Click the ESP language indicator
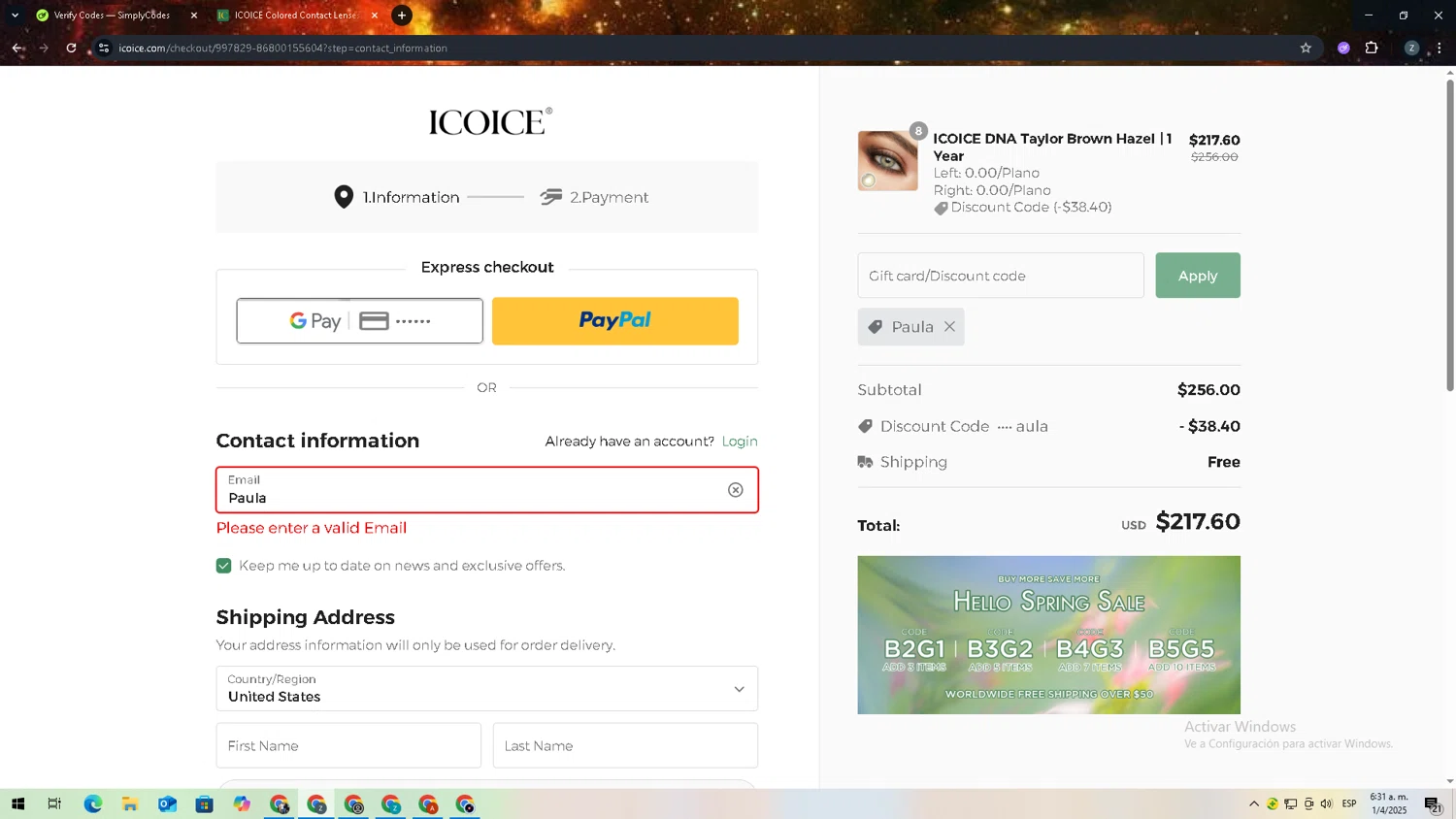1456x819 pixels. click(x=1349, y=804)
